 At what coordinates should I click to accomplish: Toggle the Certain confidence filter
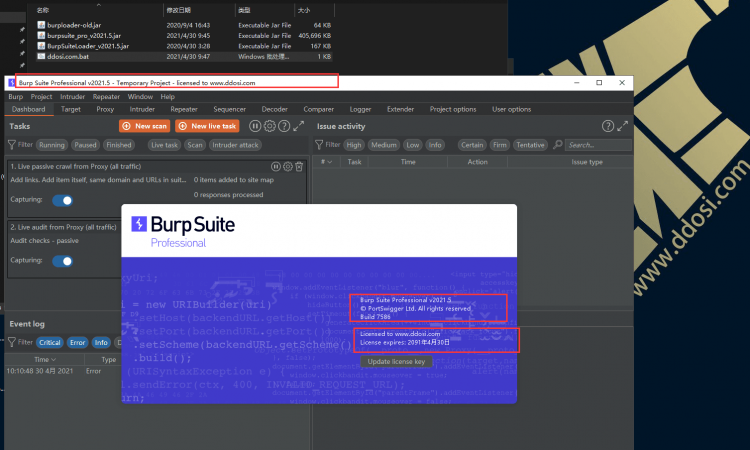tap(472, 145)
